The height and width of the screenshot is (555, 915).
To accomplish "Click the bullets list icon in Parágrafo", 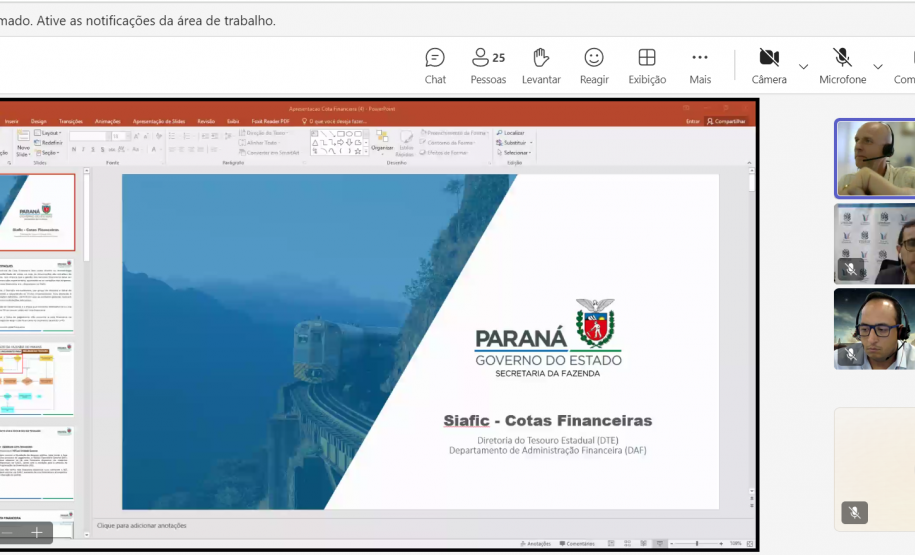I will coord(173,136).
